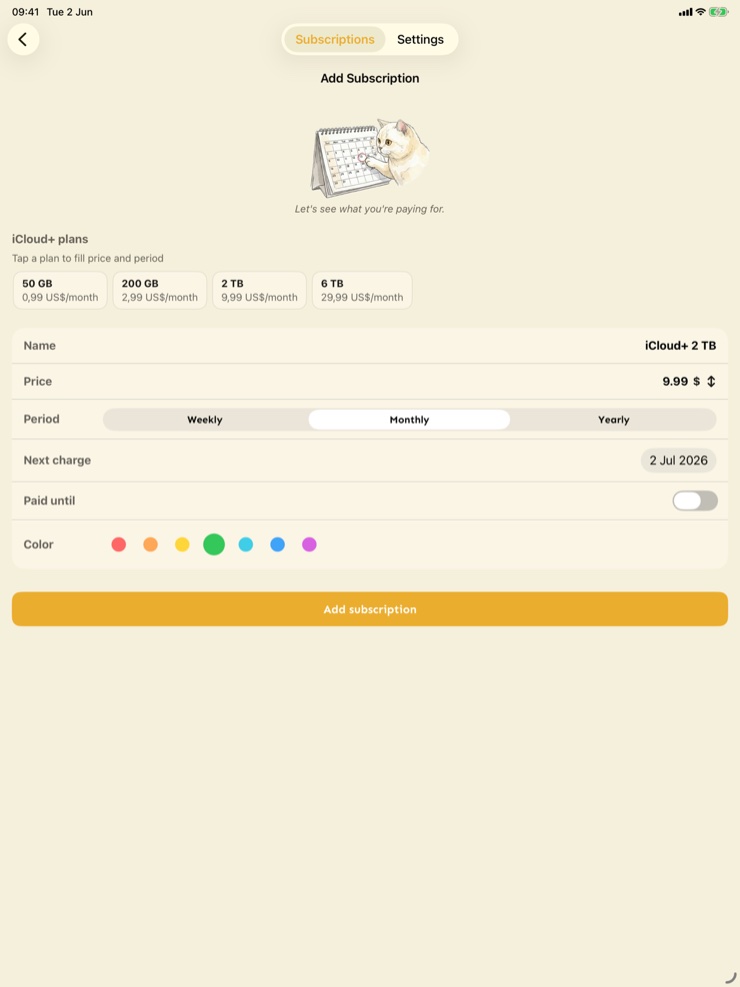The image size is (740, 987).
Task: Tap 'Let's see what you're paying for.' caption
Action: pyautogui.click(x=370, y=209)
